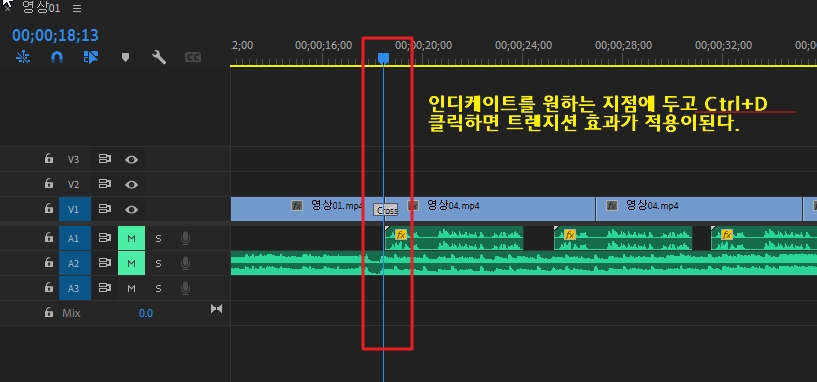The width and height of the screenshot is (817, 382).
Task: Open captions CC track options
Action: pyautogui.click(x=193, y=57)
